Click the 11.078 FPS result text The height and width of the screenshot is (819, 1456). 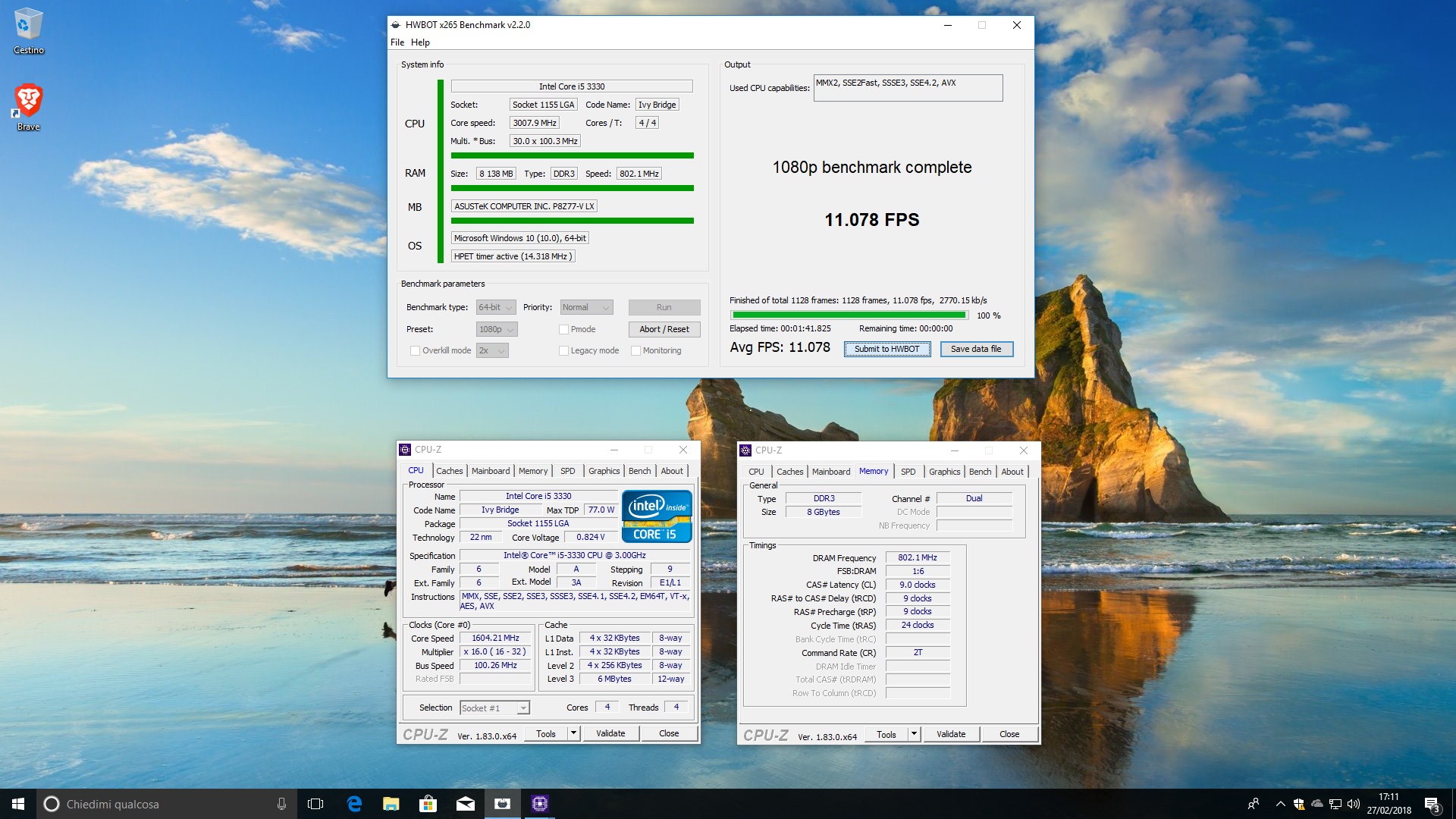coord(872,220)
